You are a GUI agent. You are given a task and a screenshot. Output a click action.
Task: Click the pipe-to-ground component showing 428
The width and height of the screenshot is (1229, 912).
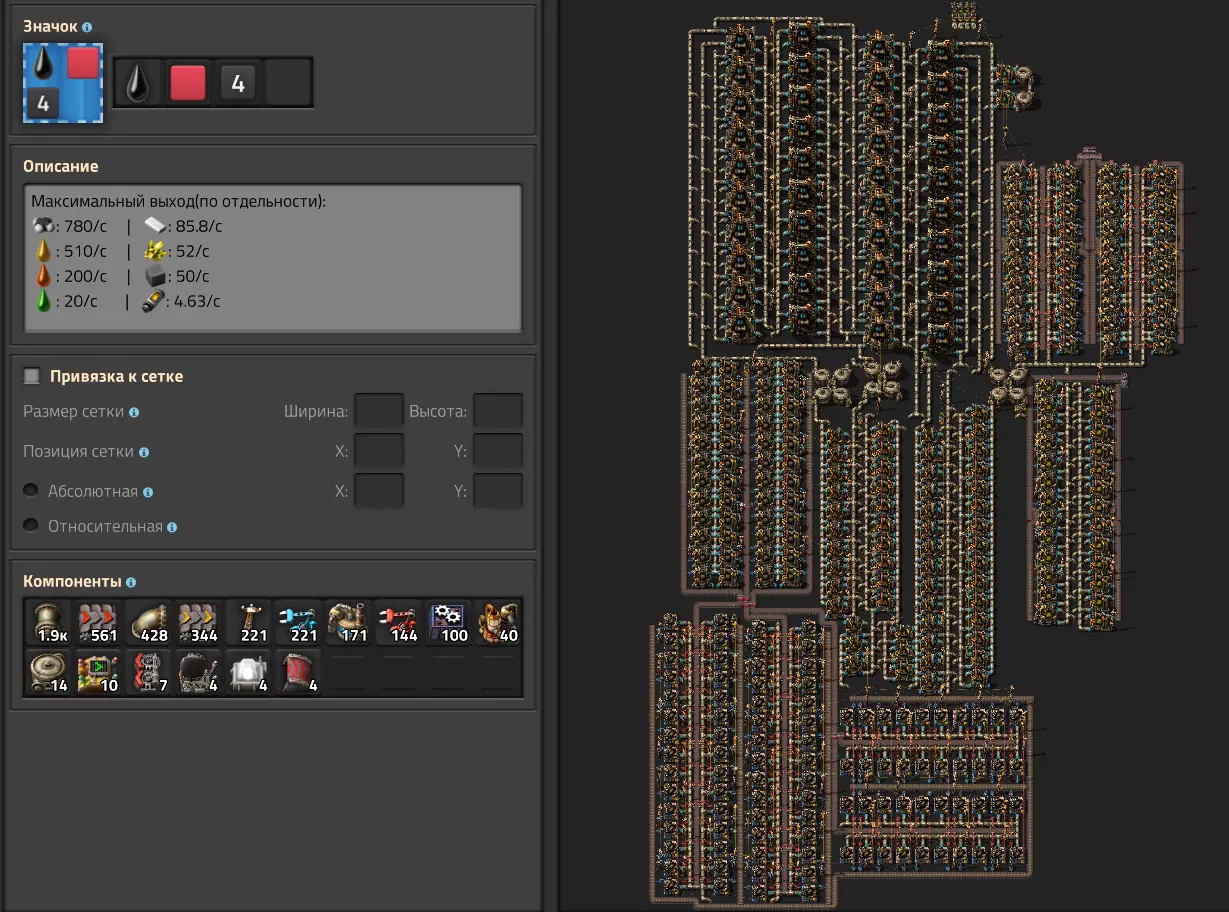coord(148,622)
